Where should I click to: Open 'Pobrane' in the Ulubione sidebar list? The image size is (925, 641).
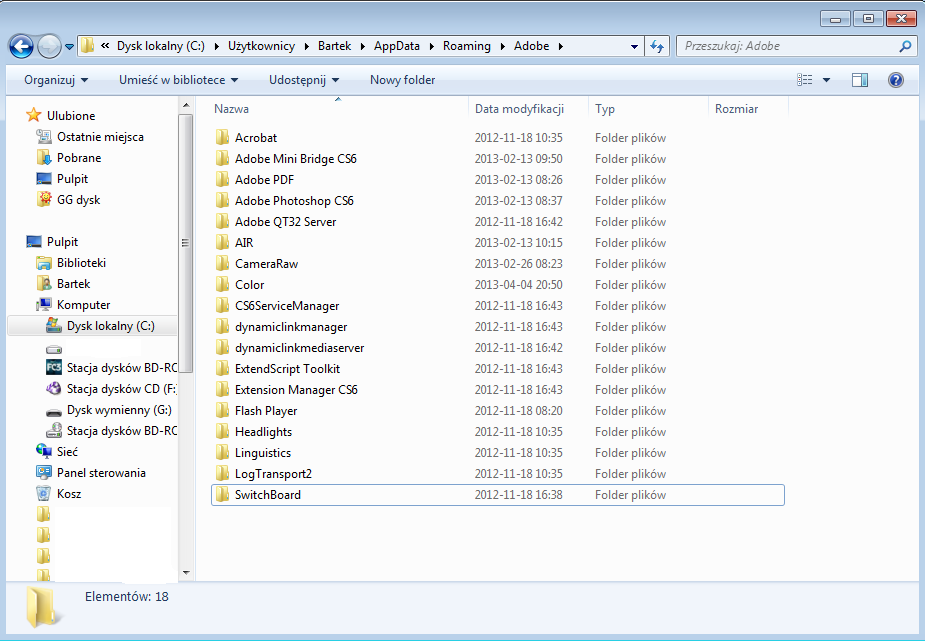[69, 158]
